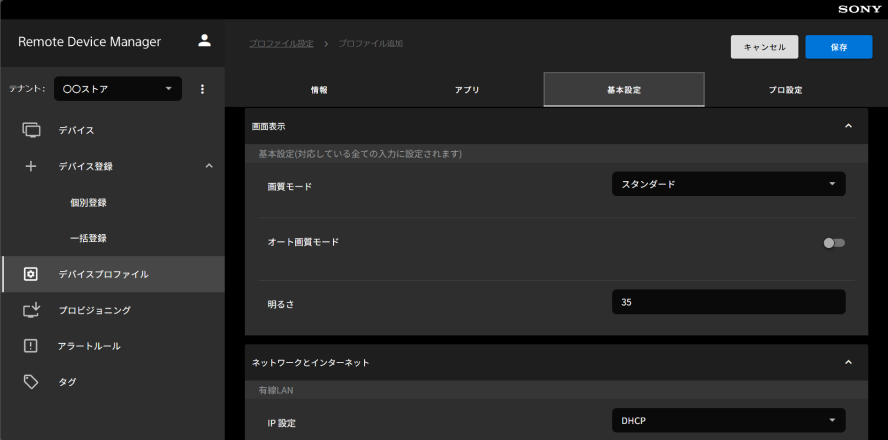The height and width of the screenshot is (440, 888).
Task: Click the キャンセル button
Action: pos(764,47)
